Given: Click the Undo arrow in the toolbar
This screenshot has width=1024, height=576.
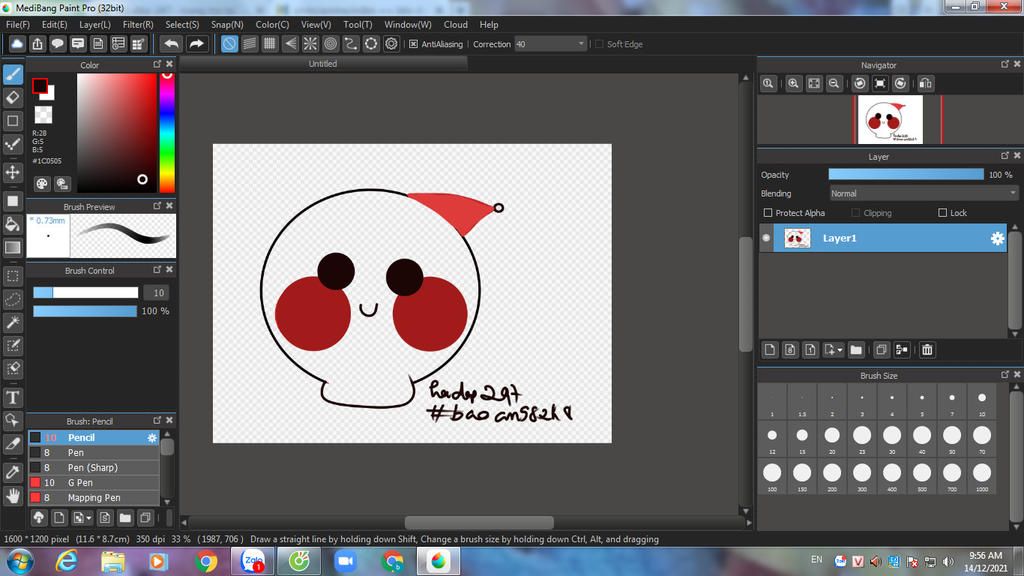Looking at the screenshot, I should click(172, 44).
